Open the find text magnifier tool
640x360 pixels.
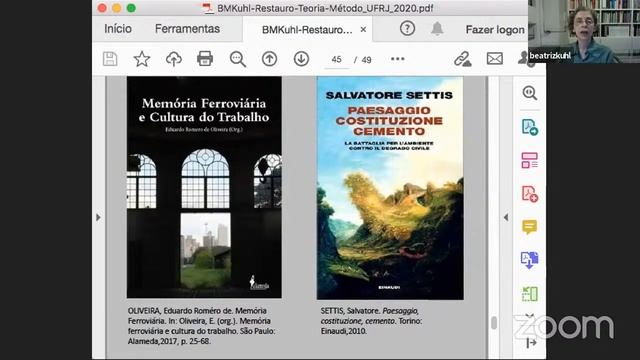(x=238, y=59)
